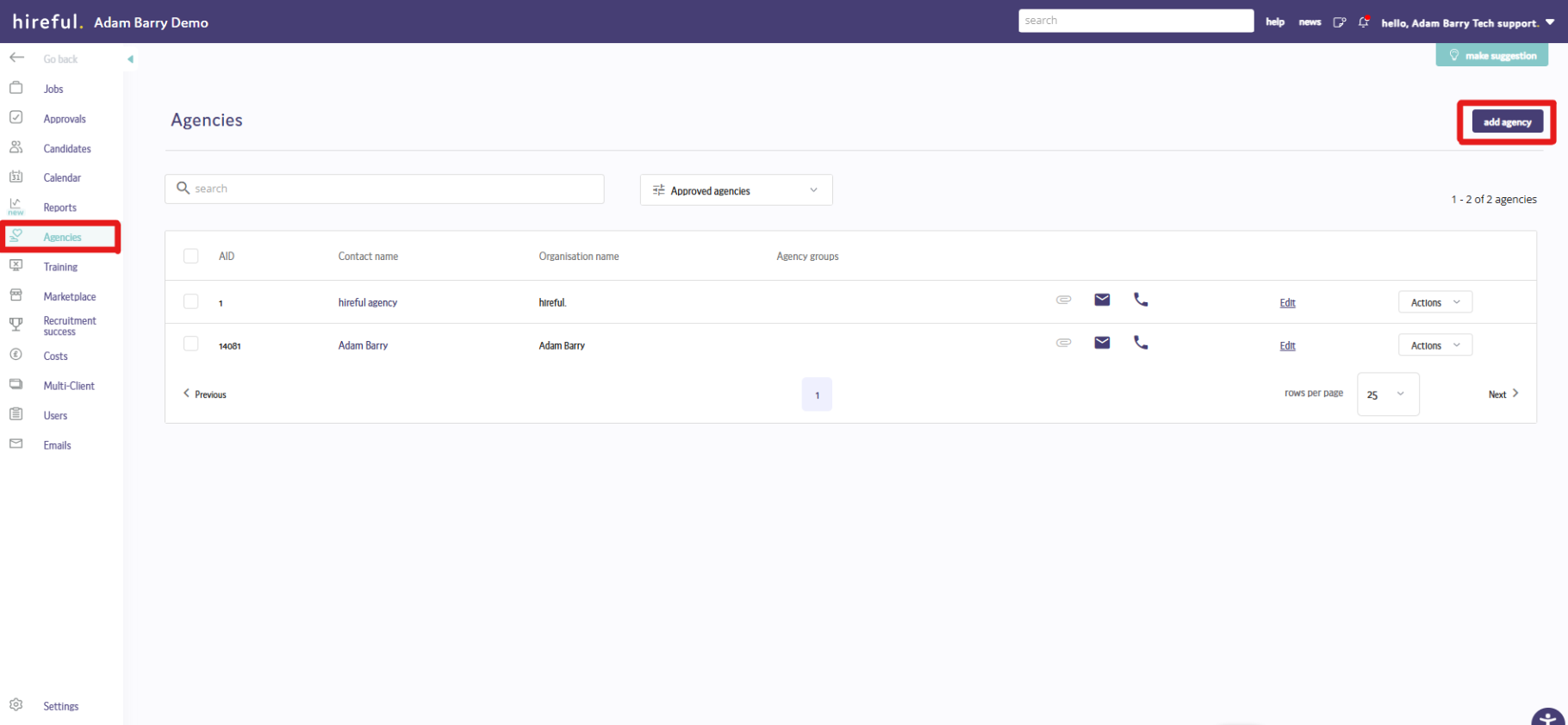Collapse the sidebar using the arrow icon

point(130,59)
